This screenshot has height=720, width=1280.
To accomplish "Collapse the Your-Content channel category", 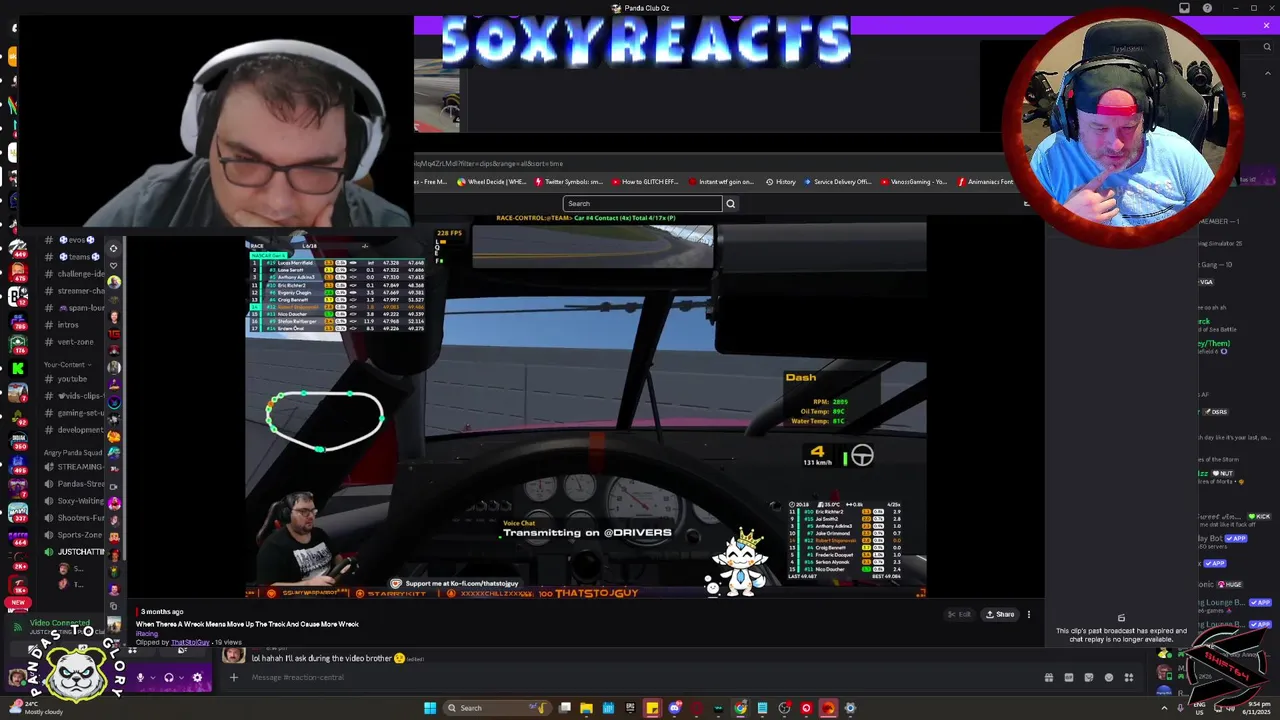I will [66, 365].
